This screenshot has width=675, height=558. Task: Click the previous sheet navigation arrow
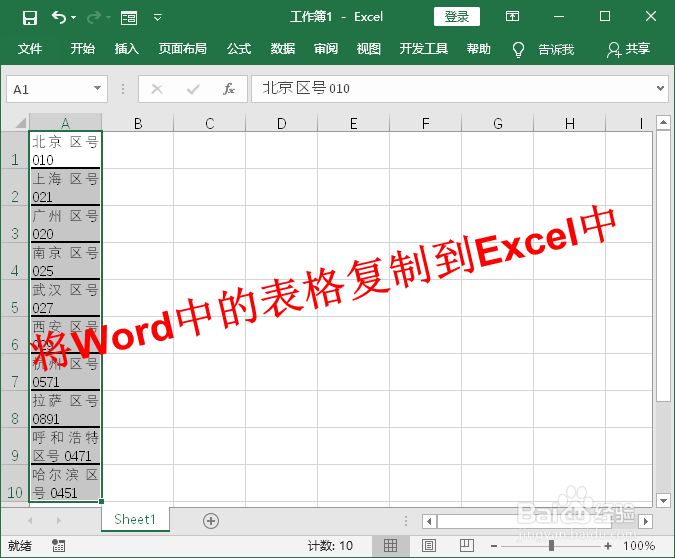[30, 521]
